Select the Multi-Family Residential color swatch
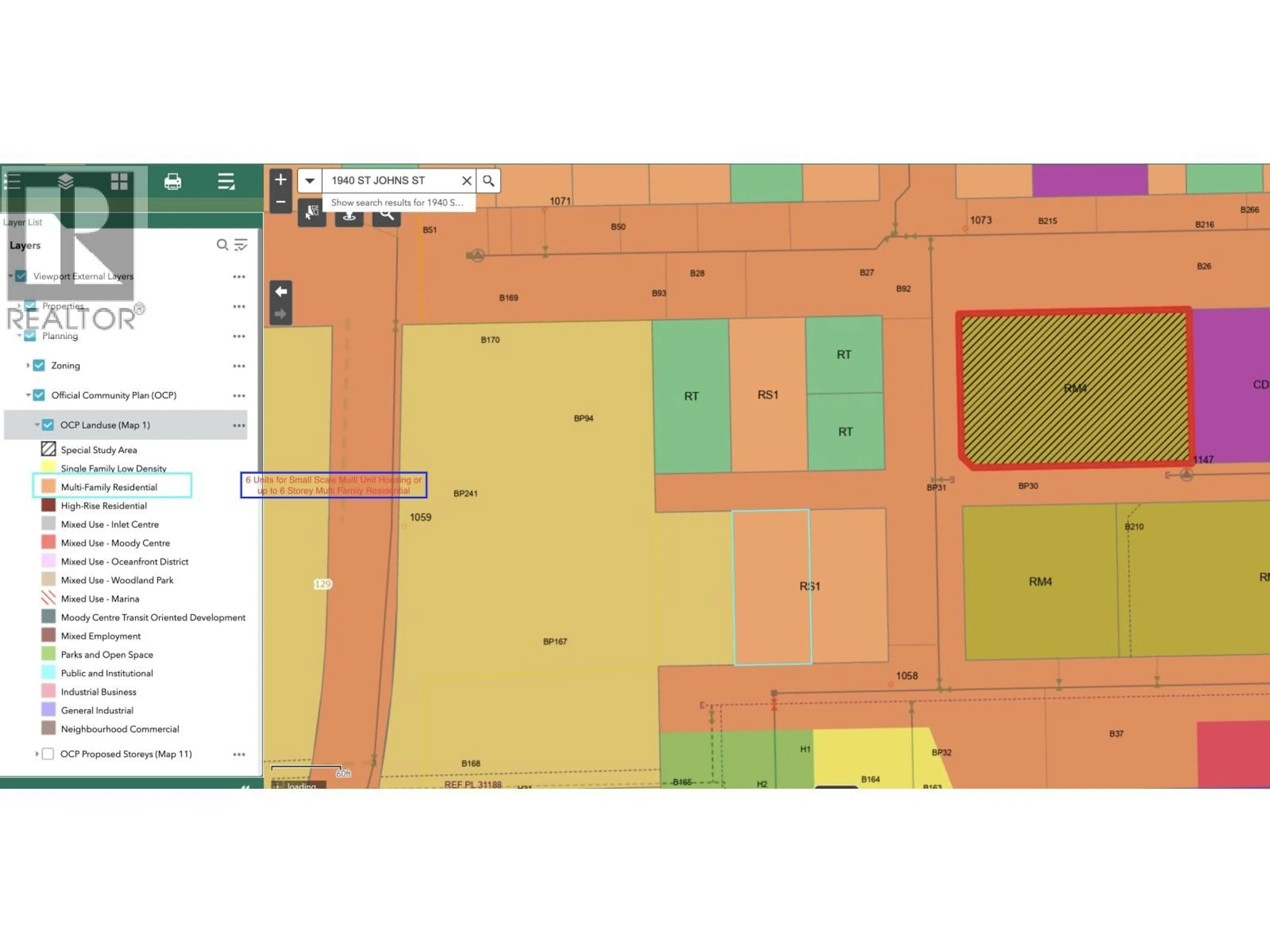Screen dimensions: 1270x952 coord(48,487)
